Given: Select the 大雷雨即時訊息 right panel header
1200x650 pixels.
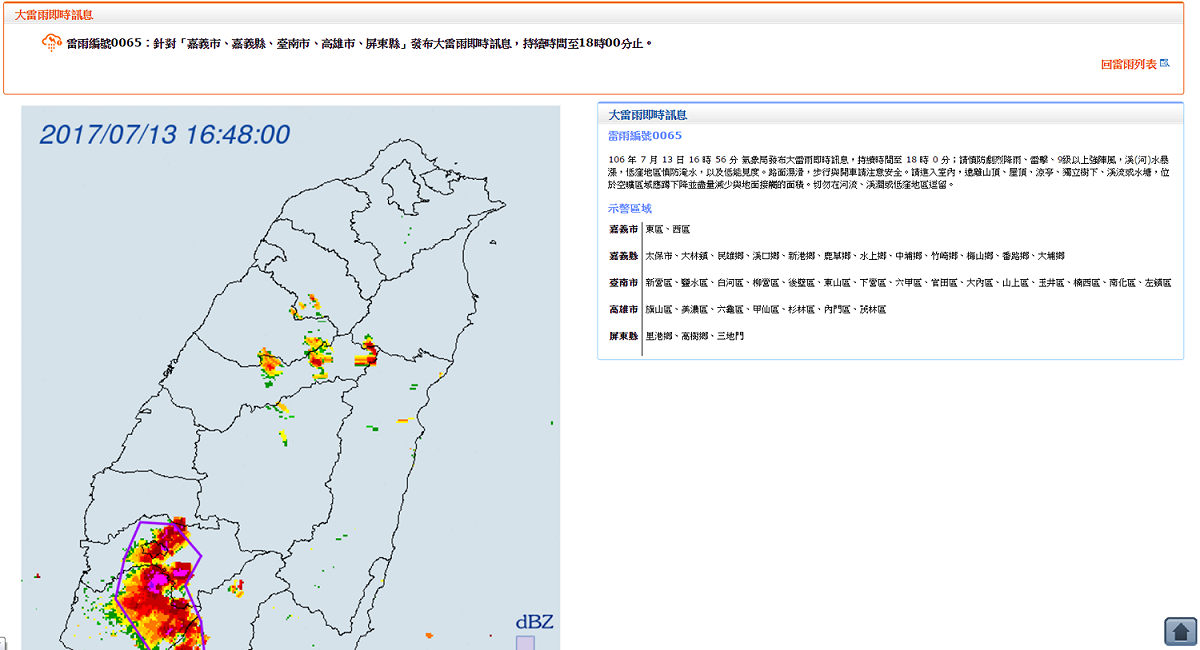Looking at the screenshot, I should coord(646,115).
